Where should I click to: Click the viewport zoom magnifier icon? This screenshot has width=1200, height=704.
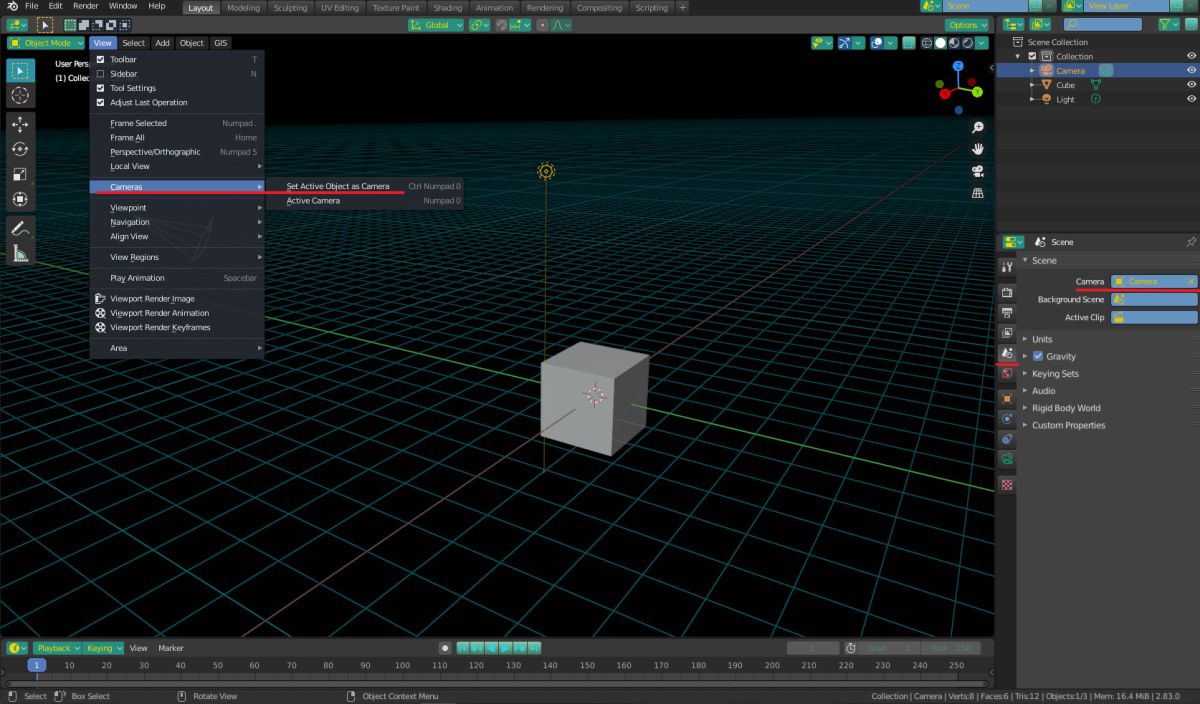tap(978, 127)
